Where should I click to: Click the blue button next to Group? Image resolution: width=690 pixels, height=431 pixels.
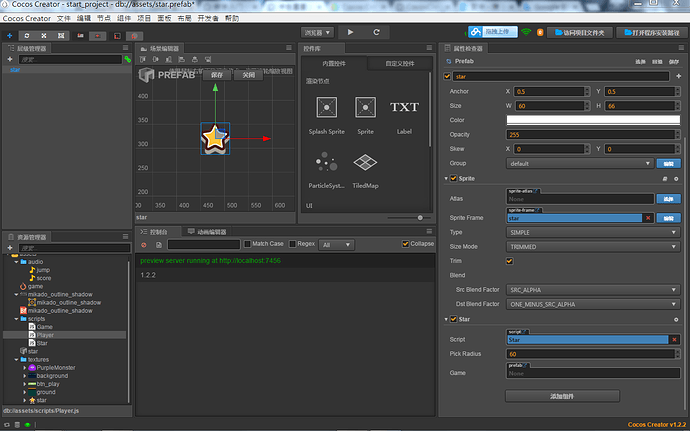(668, 163)
